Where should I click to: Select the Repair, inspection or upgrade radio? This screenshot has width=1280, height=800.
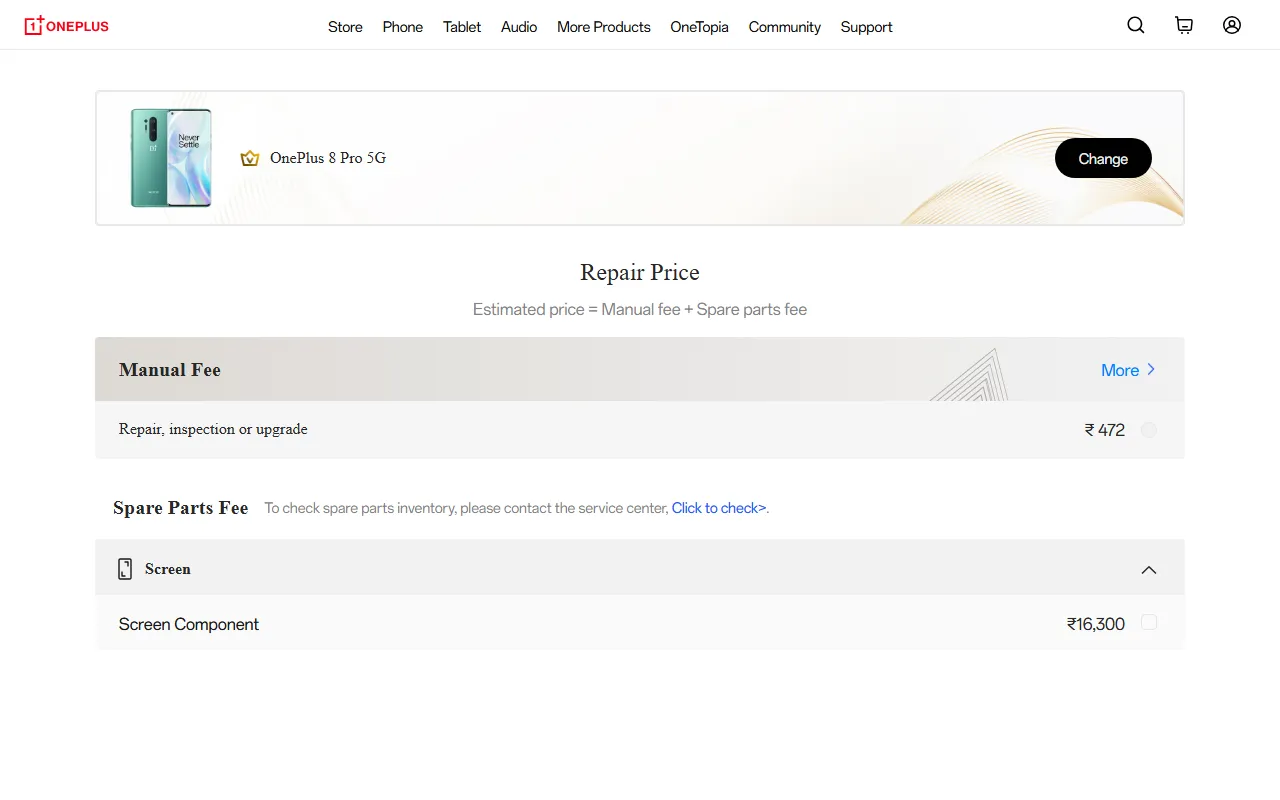click(1149, 430)
